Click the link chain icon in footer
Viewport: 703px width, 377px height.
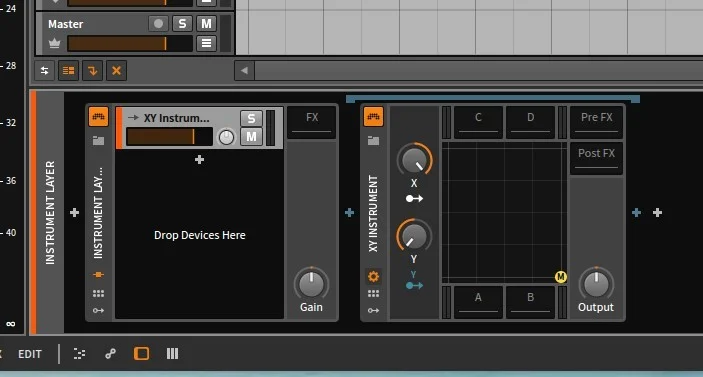(110, 354)
